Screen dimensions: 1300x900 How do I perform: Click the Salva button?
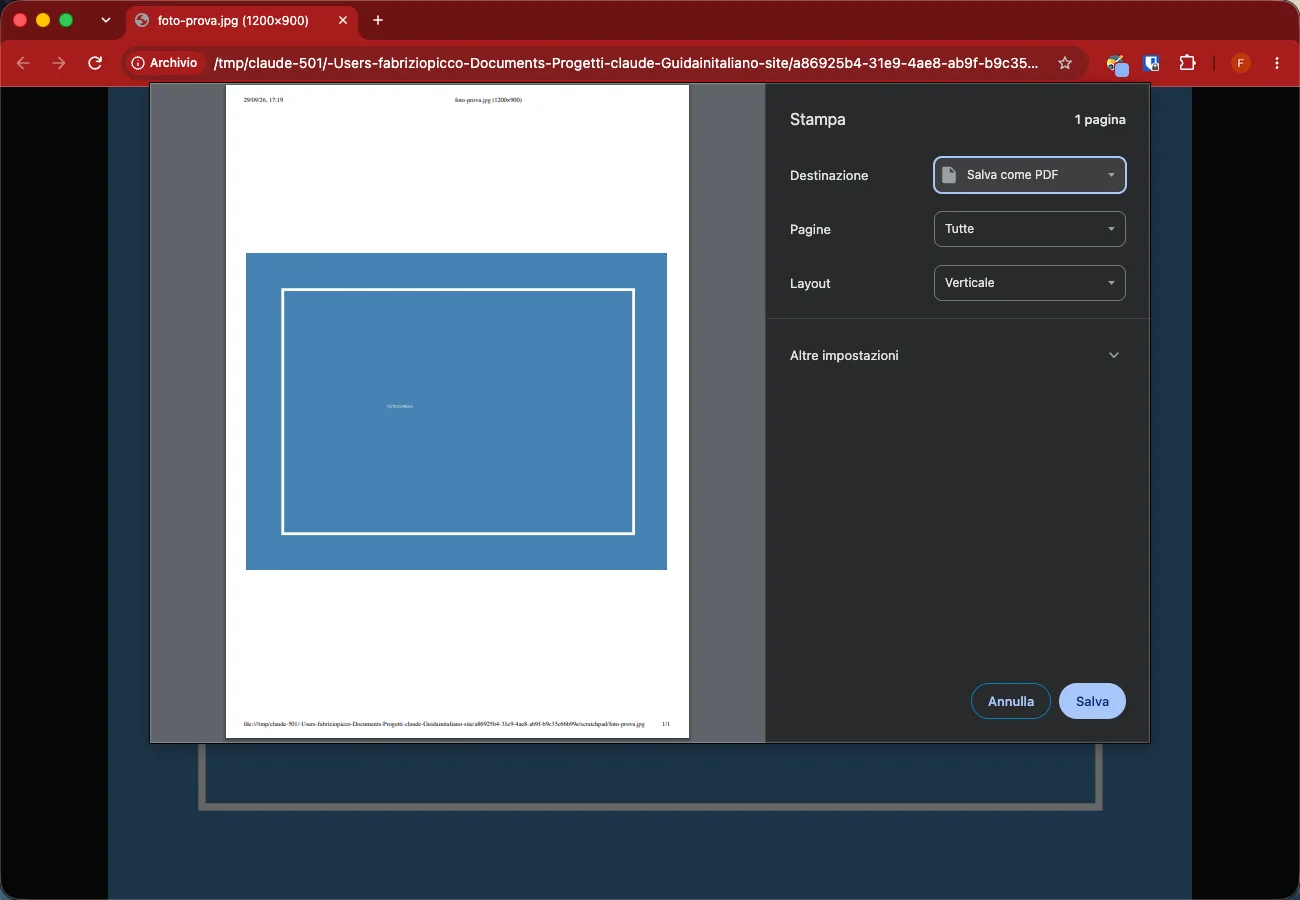(1092, 701)
